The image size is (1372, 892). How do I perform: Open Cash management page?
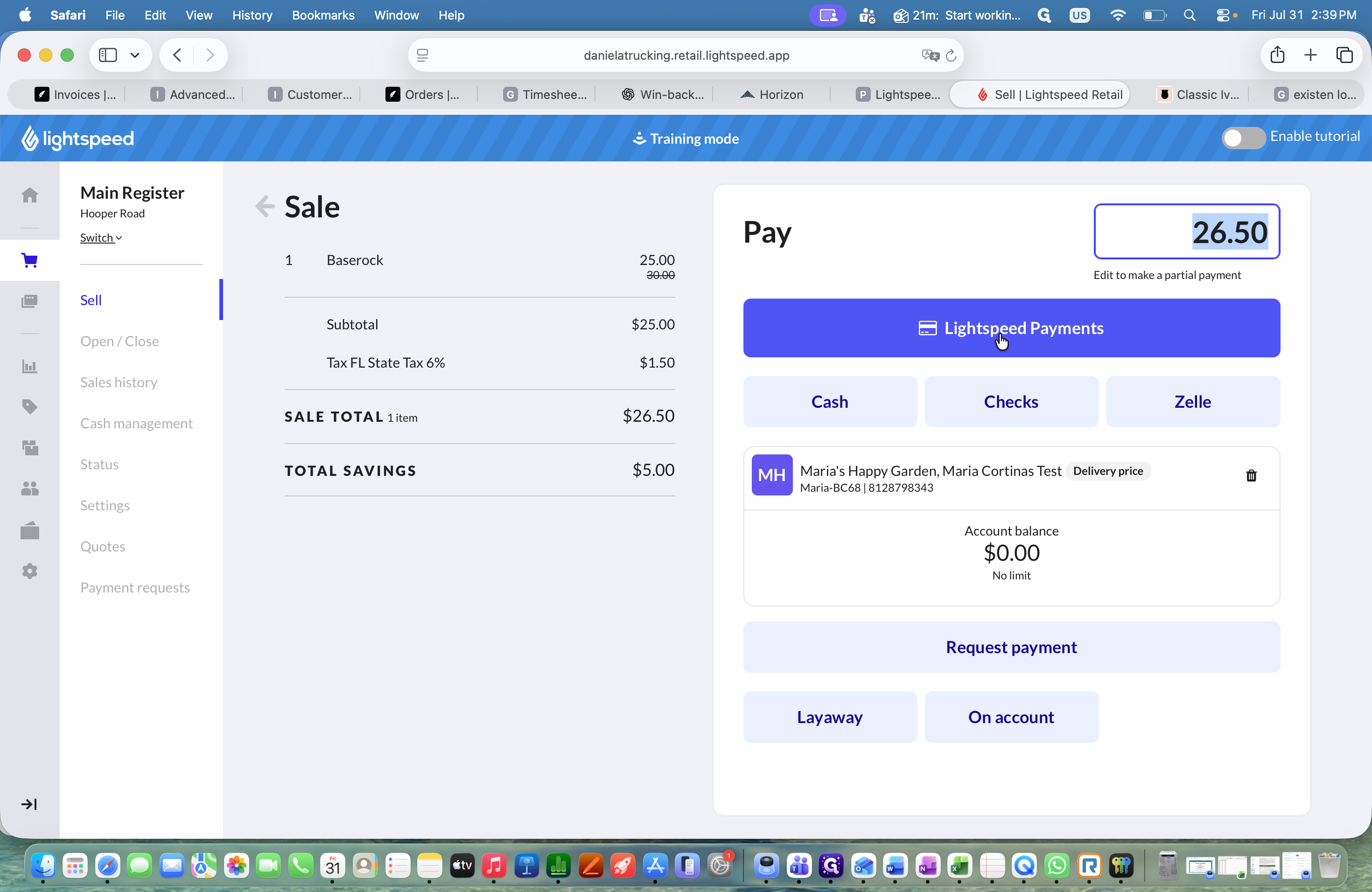click(x=137, y=423)
